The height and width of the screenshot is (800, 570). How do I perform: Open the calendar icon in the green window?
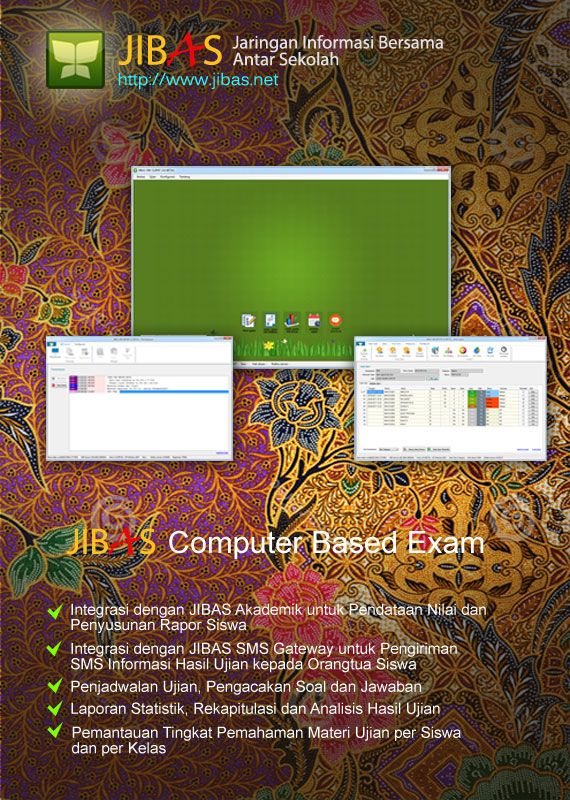pos(314,321)
